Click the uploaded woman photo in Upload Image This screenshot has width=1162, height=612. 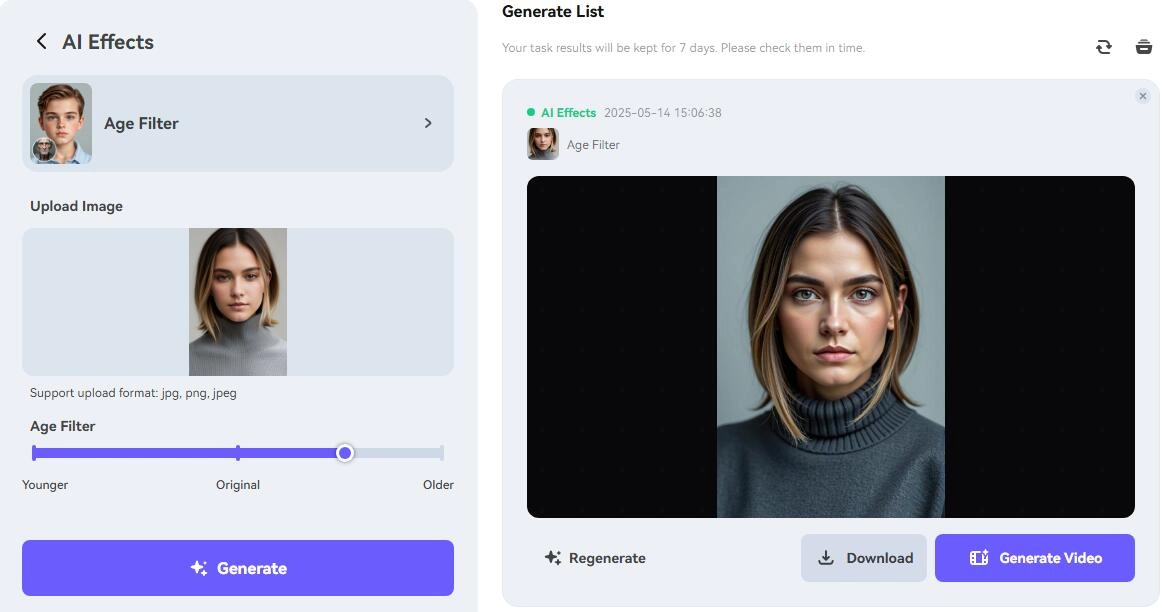pos(238,302)
